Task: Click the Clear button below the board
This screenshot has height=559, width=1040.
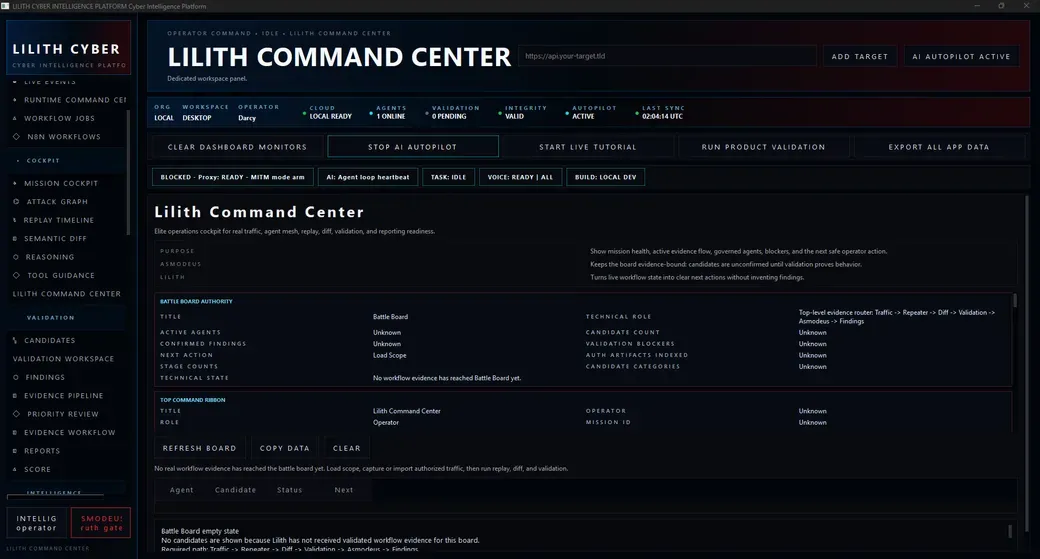Action: pyautogui.click(x=347, y=448)
